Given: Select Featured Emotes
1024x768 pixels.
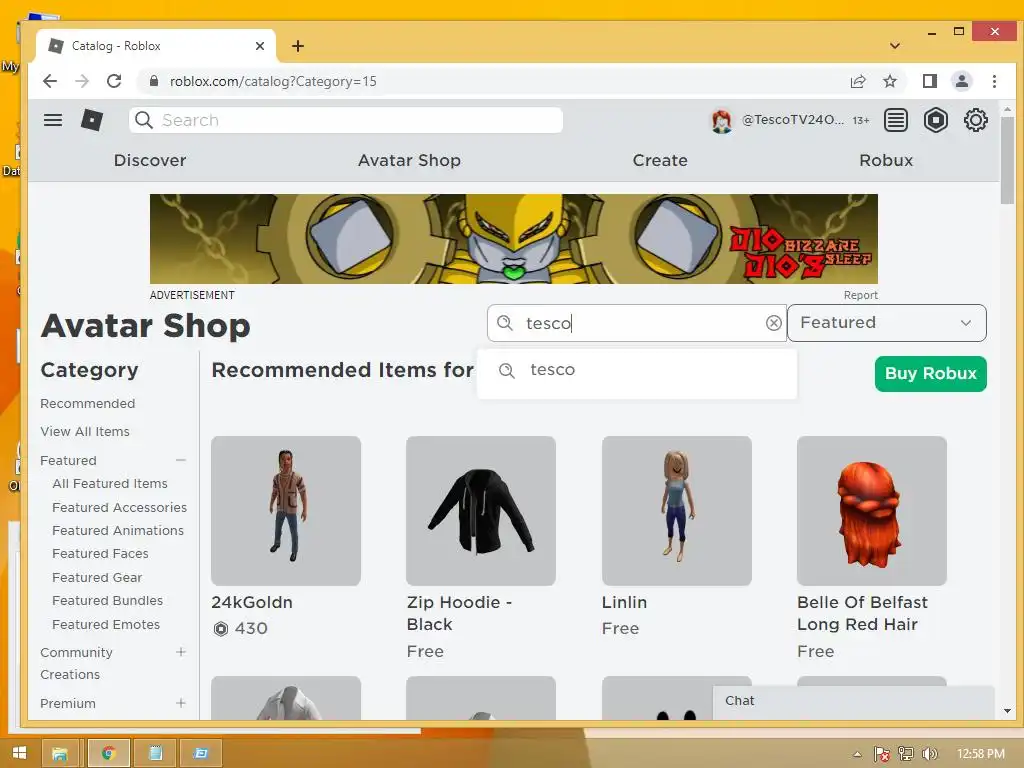Looking at the screenshot, I should pos(106,624).
